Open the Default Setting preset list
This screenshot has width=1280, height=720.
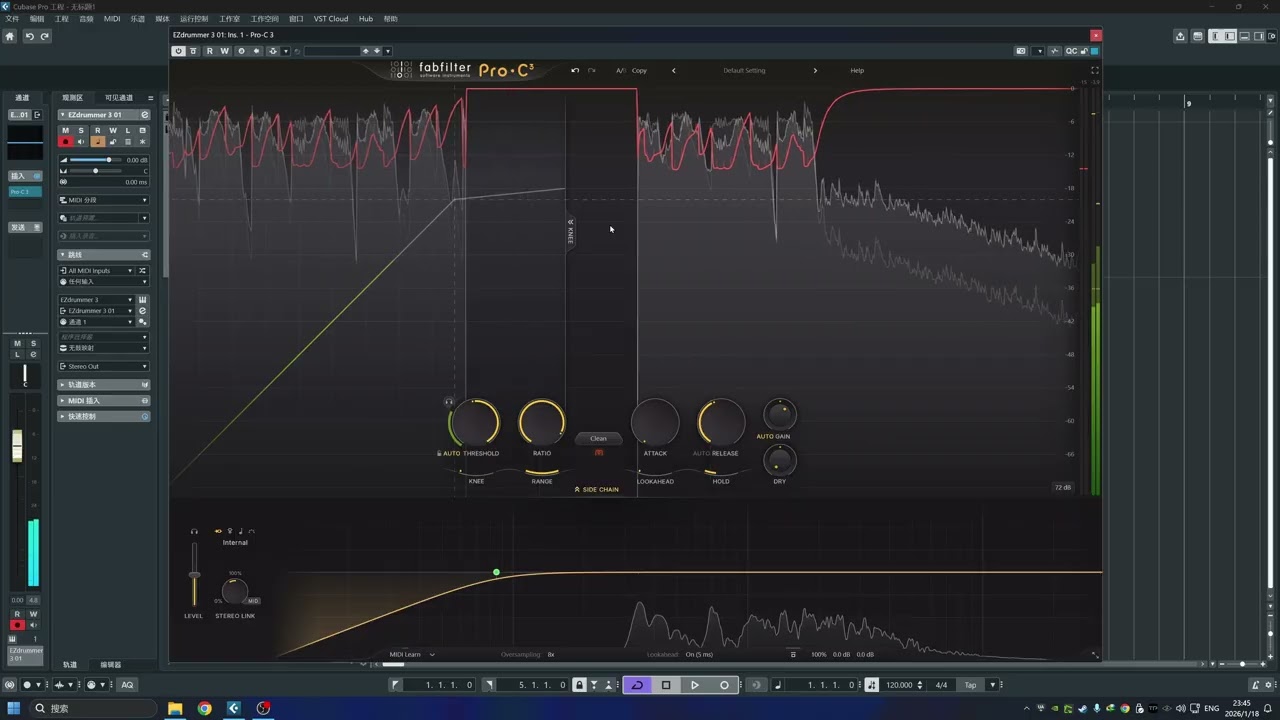coord(744,71)
